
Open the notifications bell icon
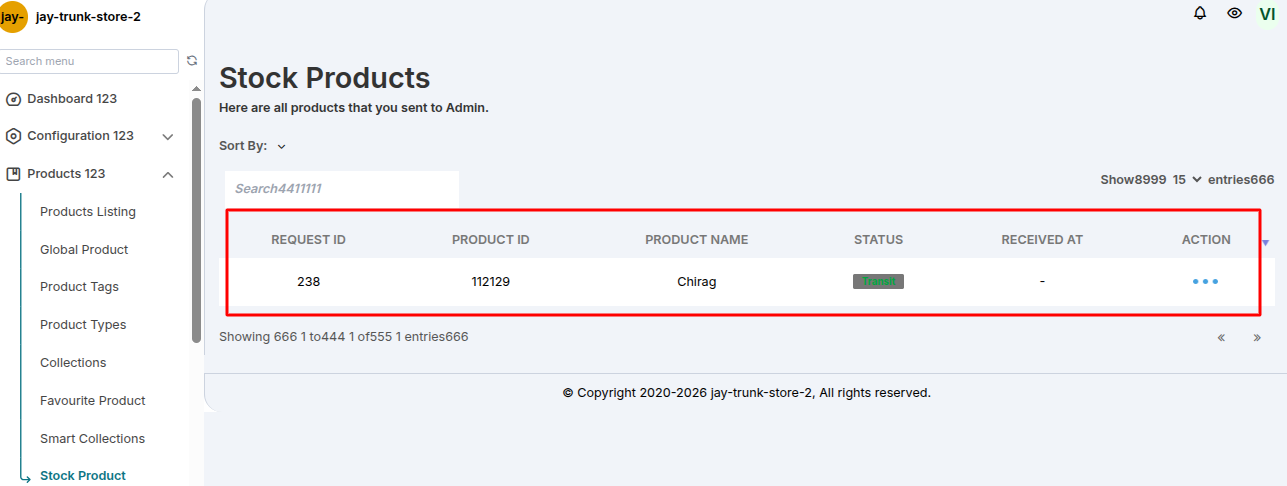point(1200,13)
